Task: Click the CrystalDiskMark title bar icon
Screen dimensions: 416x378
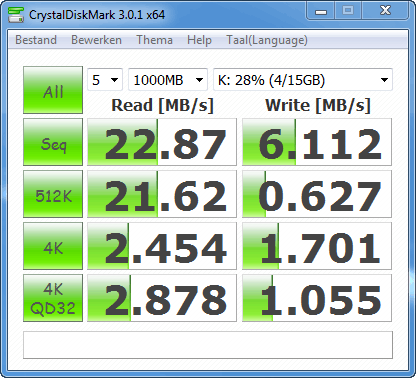Action: (16, 14)
